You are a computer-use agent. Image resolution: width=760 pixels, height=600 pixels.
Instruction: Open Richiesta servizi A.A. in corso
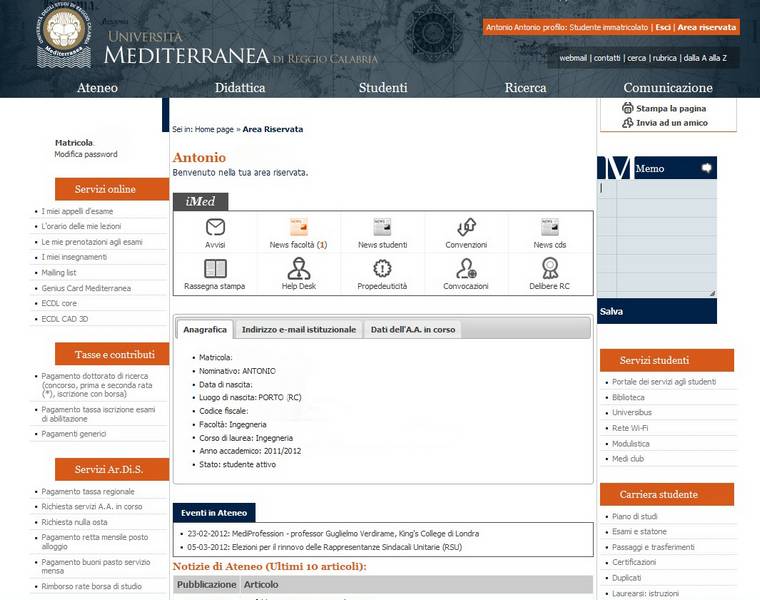(x=92, y=506)
